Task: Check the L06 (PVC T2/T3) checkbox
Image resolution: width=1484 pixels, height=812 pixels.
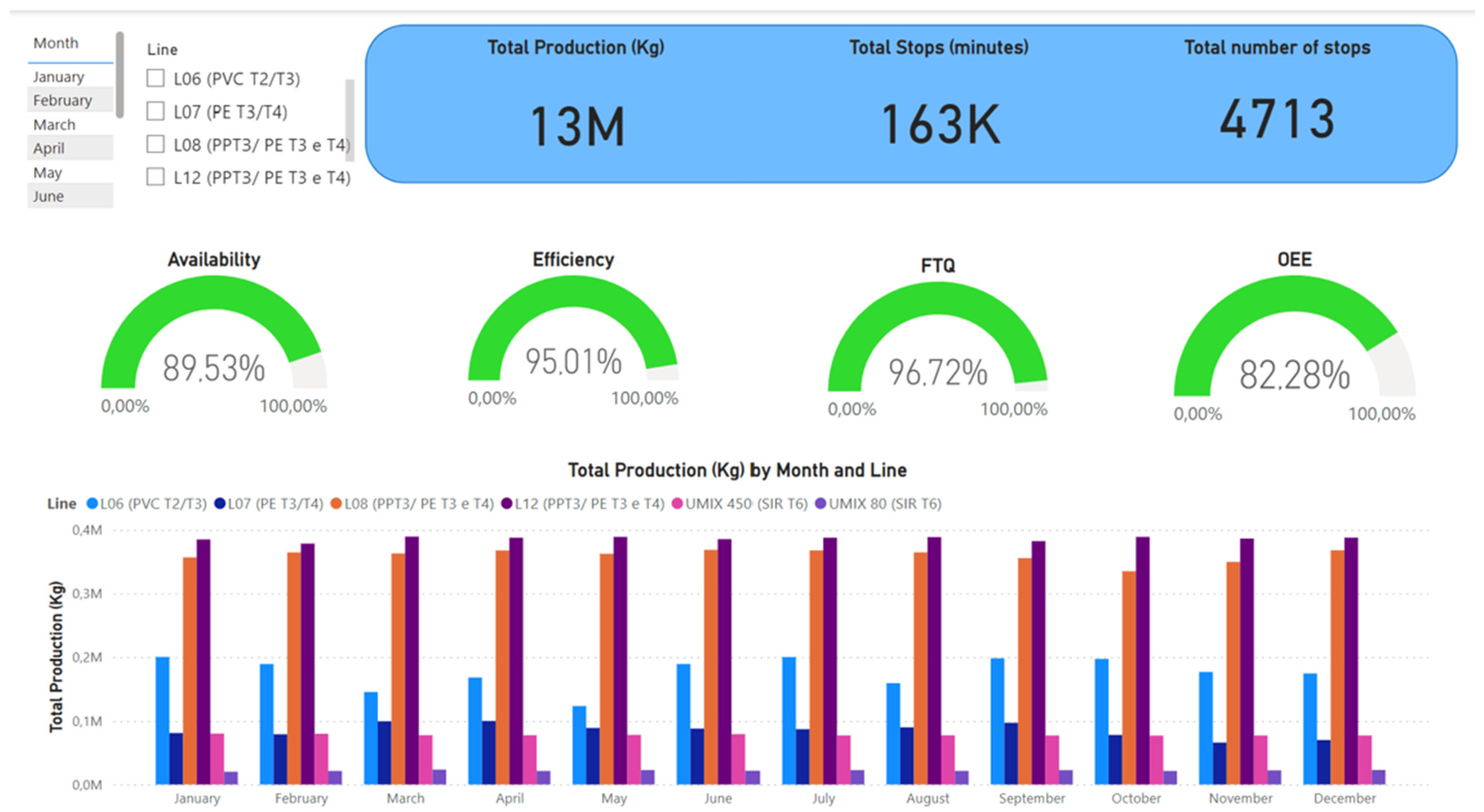Action: (155, 78)
